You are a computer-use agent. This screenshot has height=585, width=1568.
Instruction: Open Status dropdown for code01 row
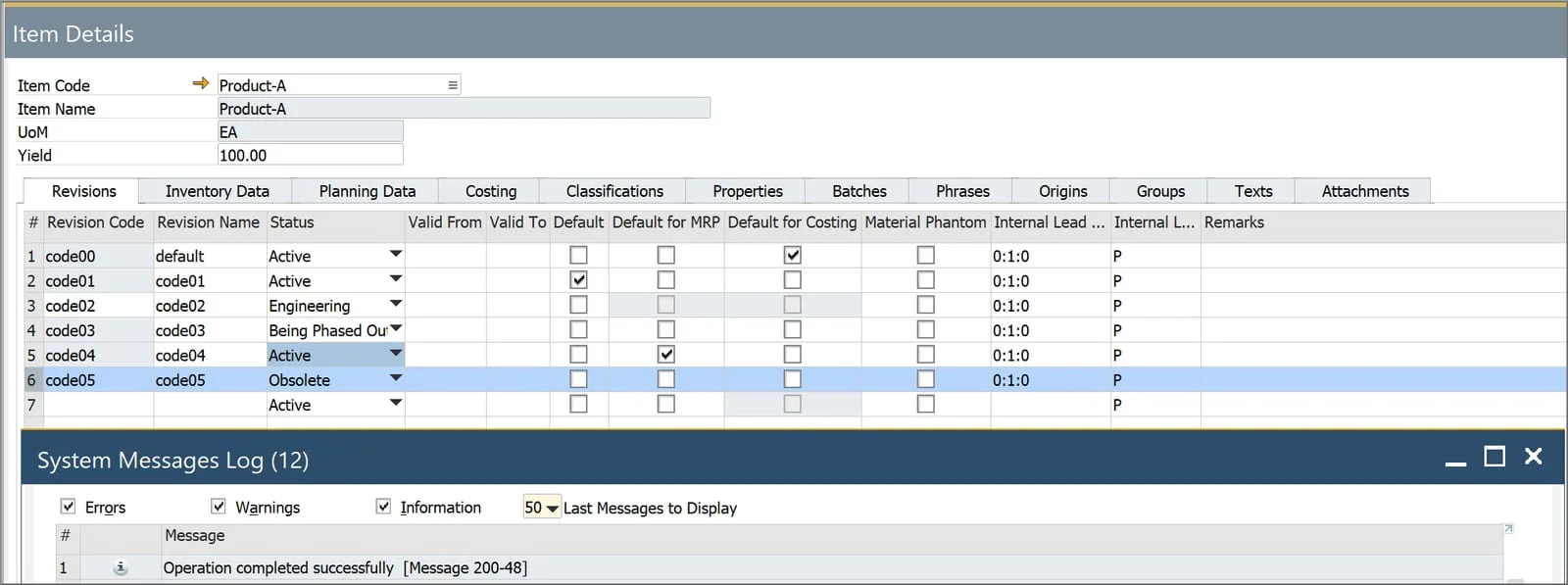coord(395,279)
